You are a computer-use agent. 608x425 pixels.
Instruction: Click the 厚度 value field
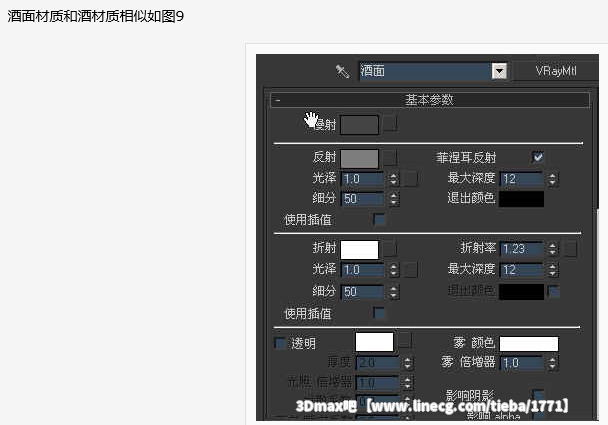click(x=378, y=363)
